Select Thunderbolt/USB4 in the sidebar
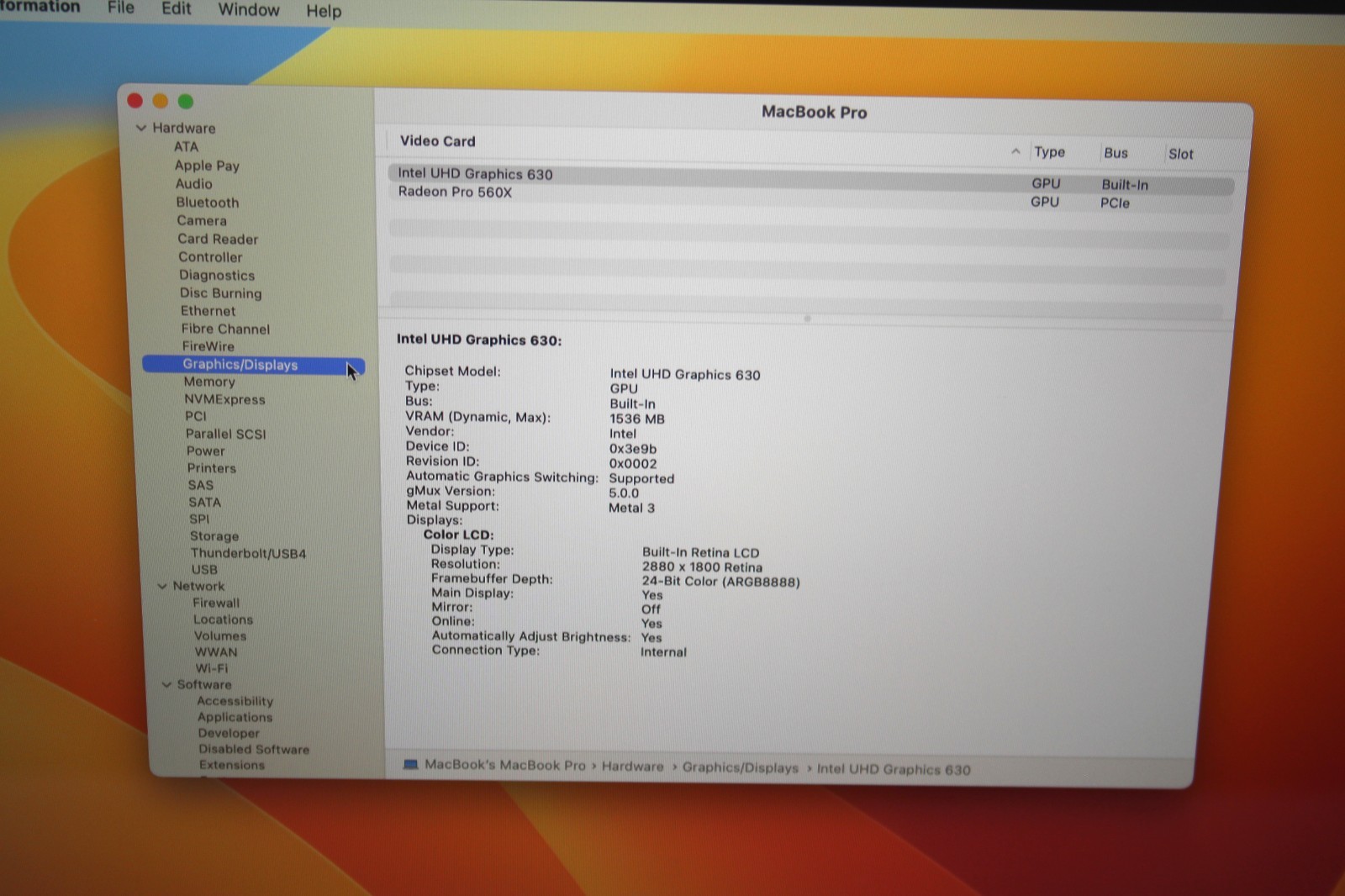The image size is (1345, 896). pos(248,553)
